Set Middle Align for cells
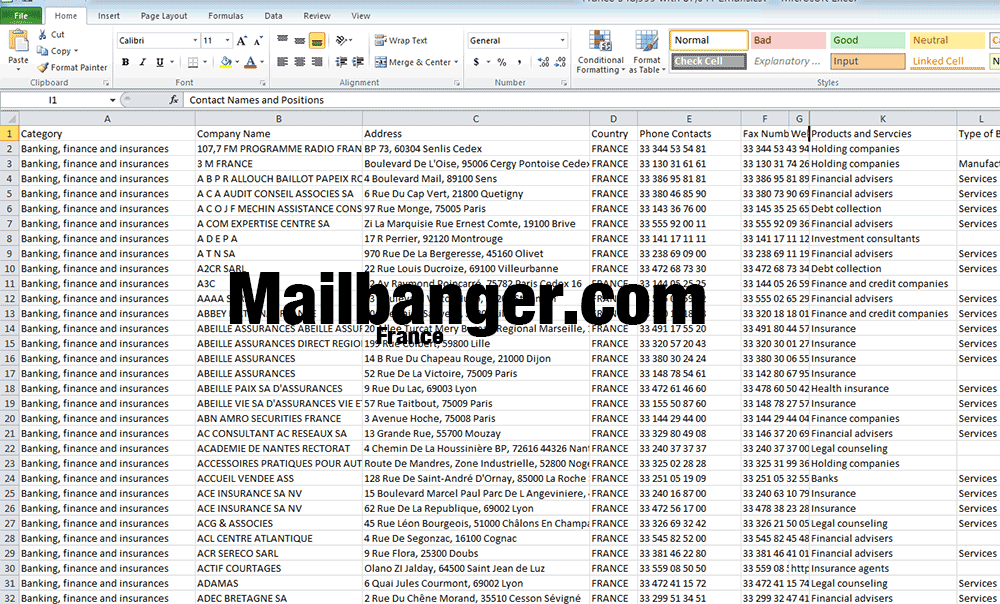The height and width of the screenshot is (604, 1000). [300, 40]
